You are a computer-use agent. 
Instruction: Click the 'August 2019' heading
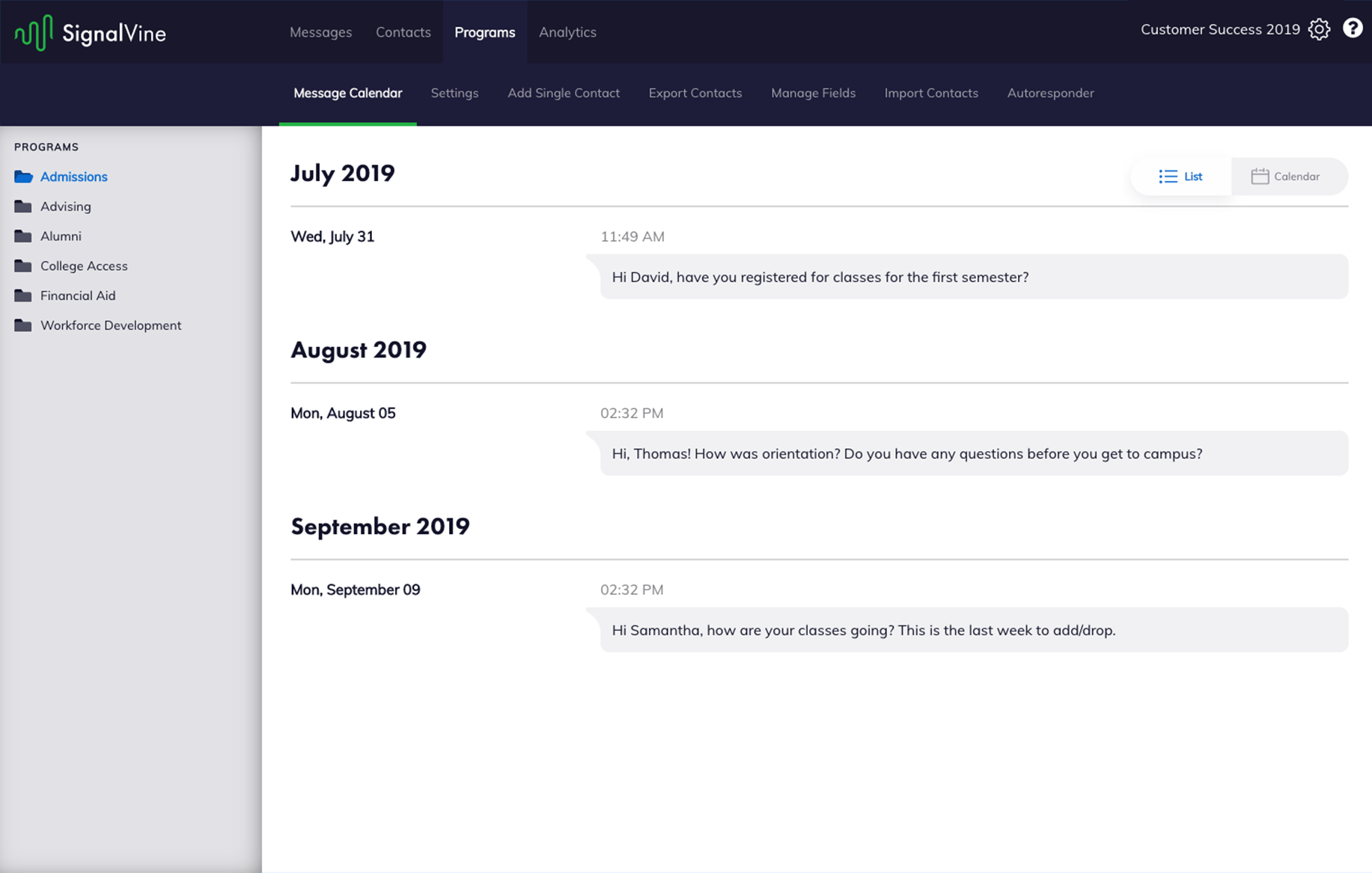pos(359,349)
